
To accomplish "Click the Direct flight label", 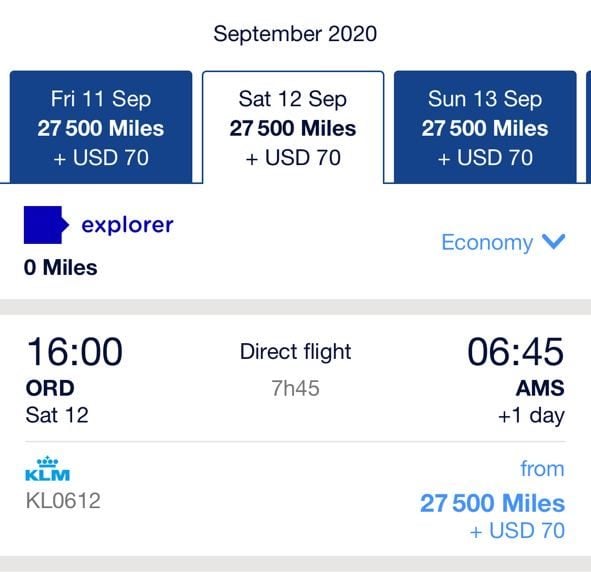I will tap(296, 352).
